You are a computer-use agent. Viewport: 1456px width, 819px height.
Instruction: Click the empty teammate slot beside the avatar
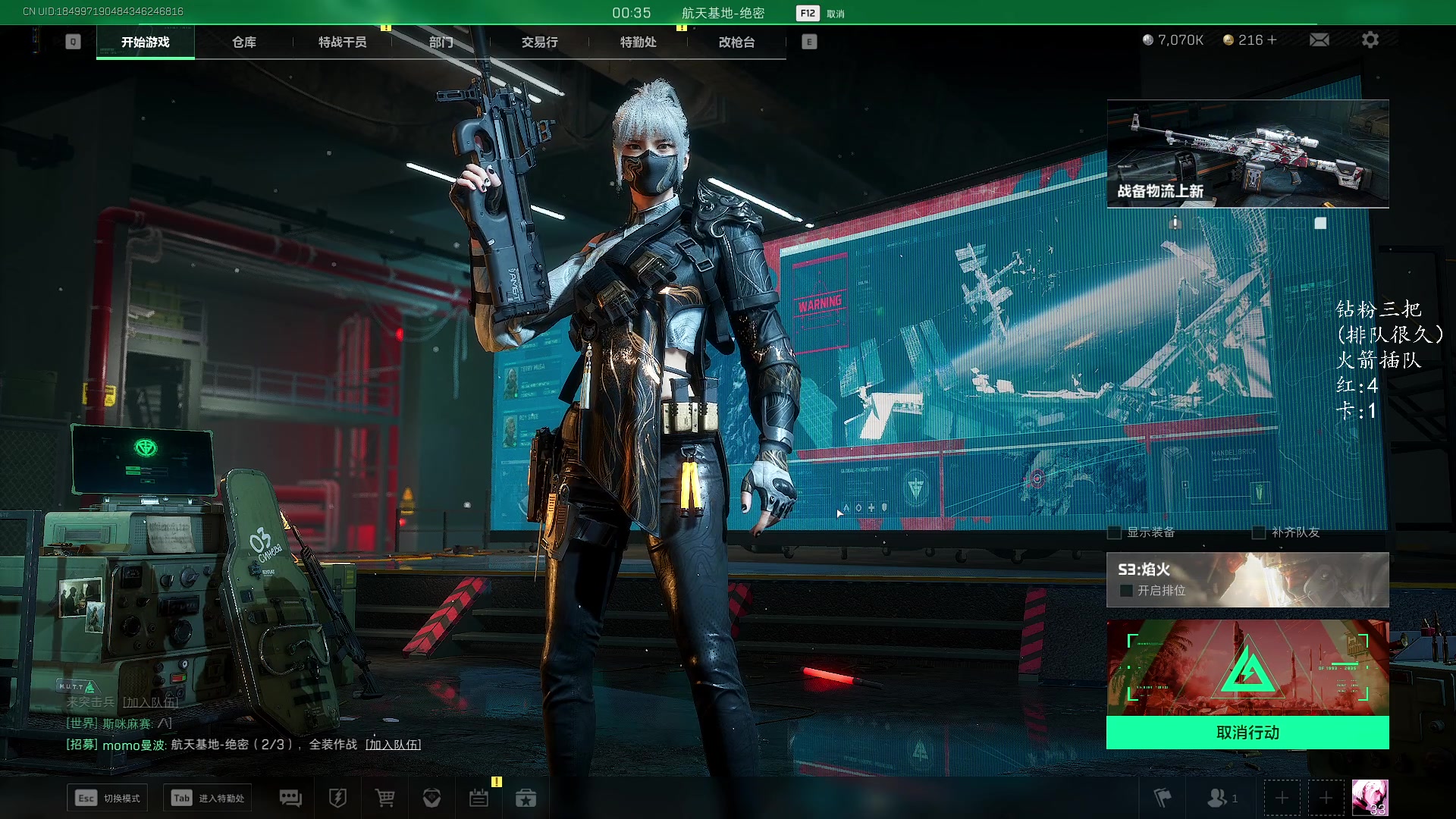1326,798
